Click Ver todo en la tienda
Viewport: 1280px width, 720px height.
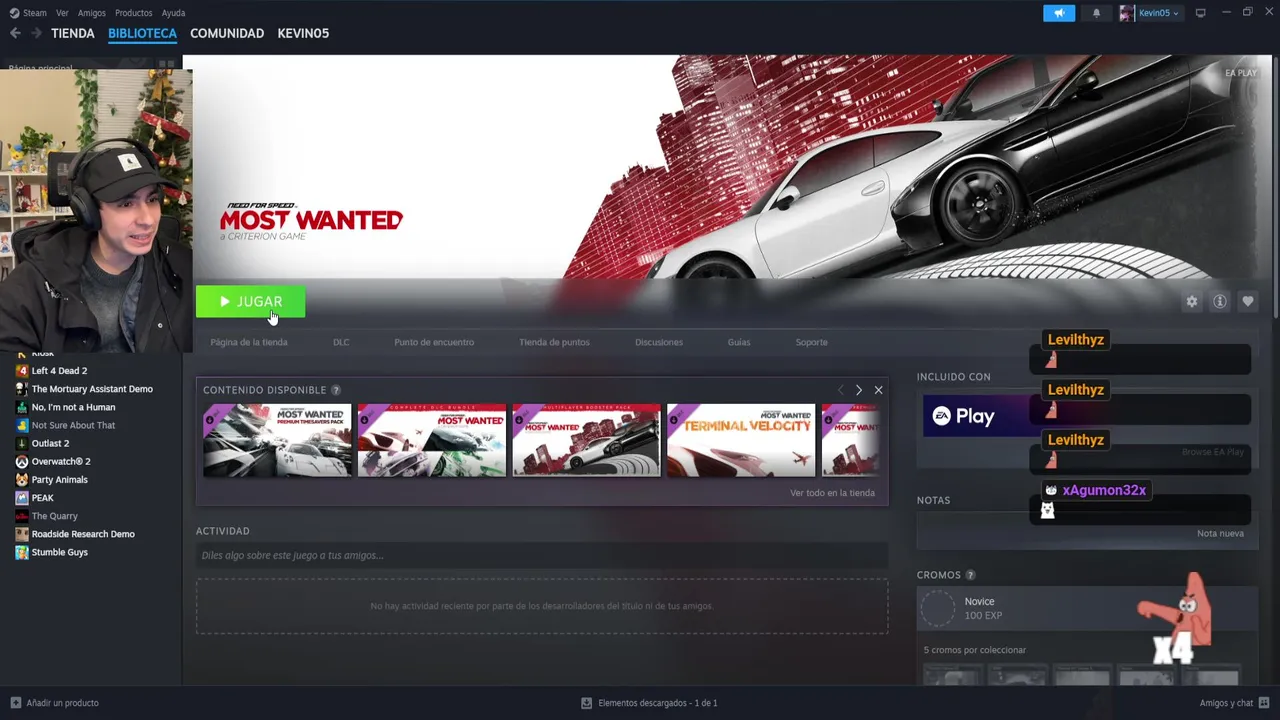point(832,493)
